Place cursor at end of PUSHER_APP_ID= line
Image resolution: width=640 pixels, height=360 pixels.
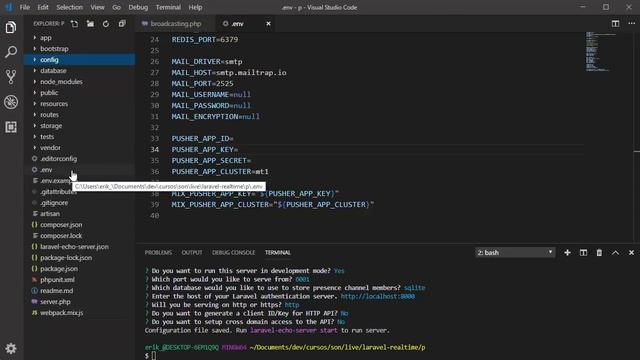[x=234, y=139]
